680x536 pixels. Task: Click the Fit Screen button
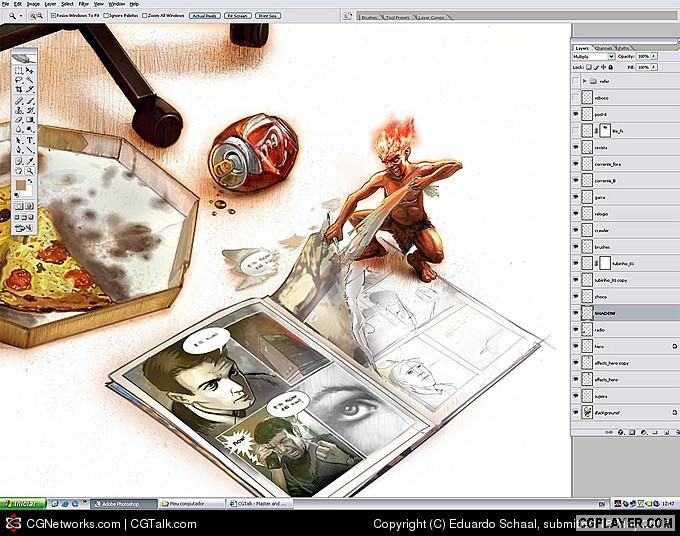[238, 16]
